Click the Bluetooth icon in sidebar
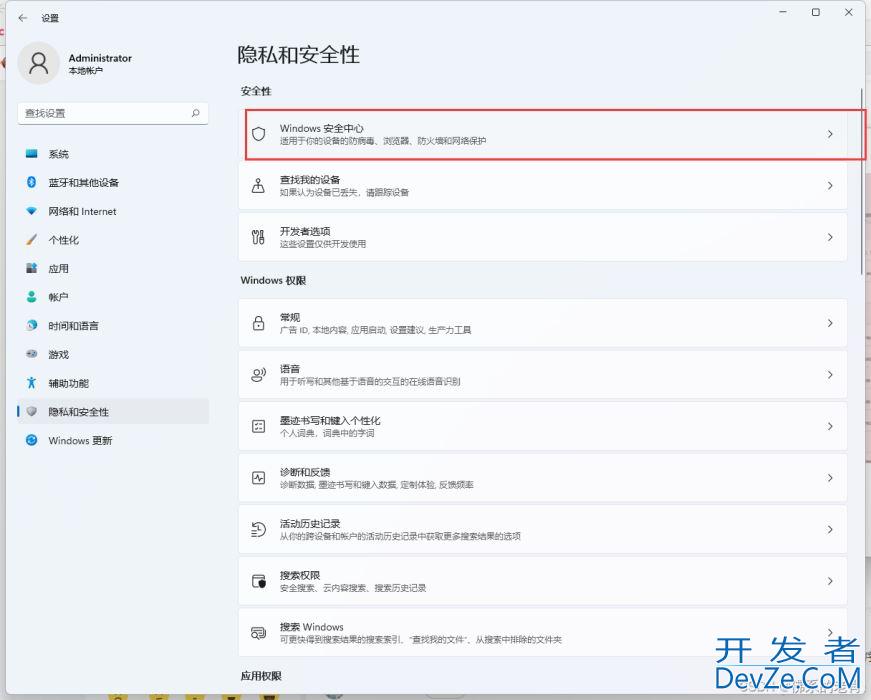 click(x=32, y=182)
